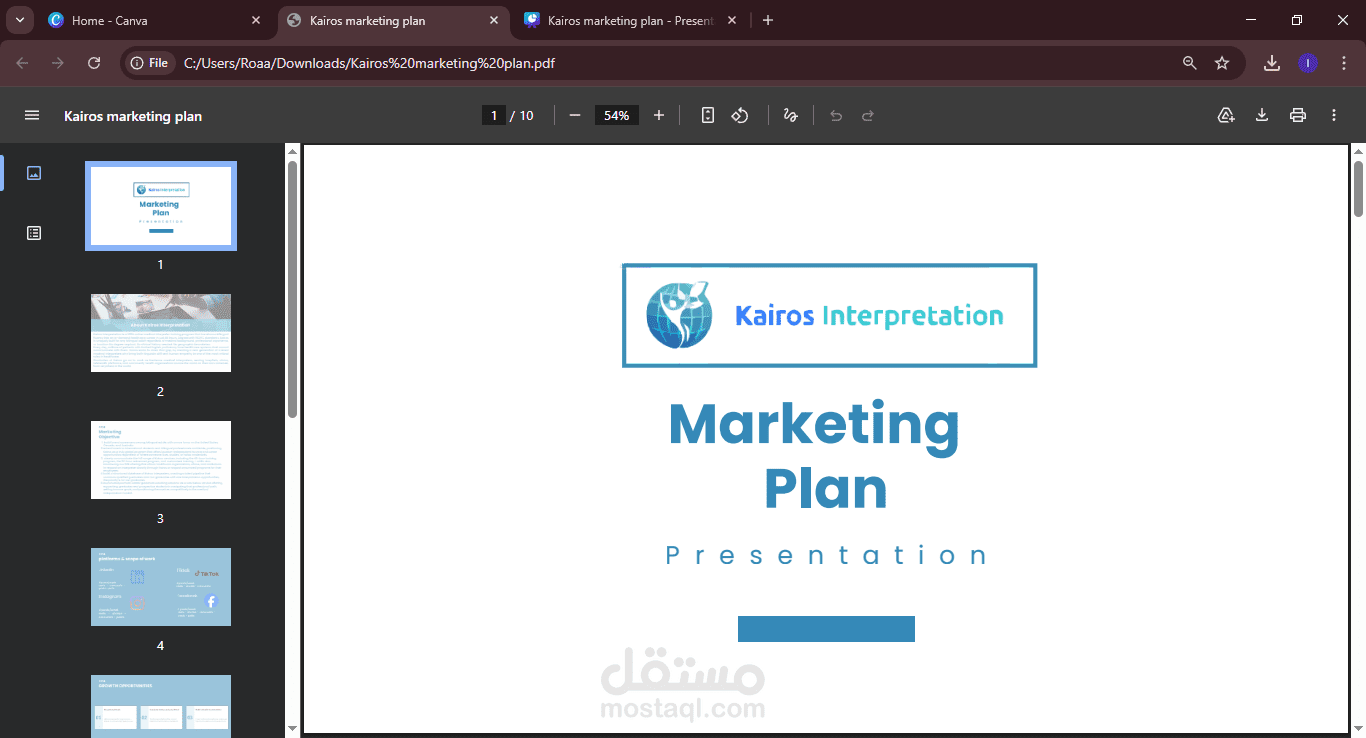The image size is (1366, 738).
Task: Bookmark this page with the star
Action: pos(1222,63)
